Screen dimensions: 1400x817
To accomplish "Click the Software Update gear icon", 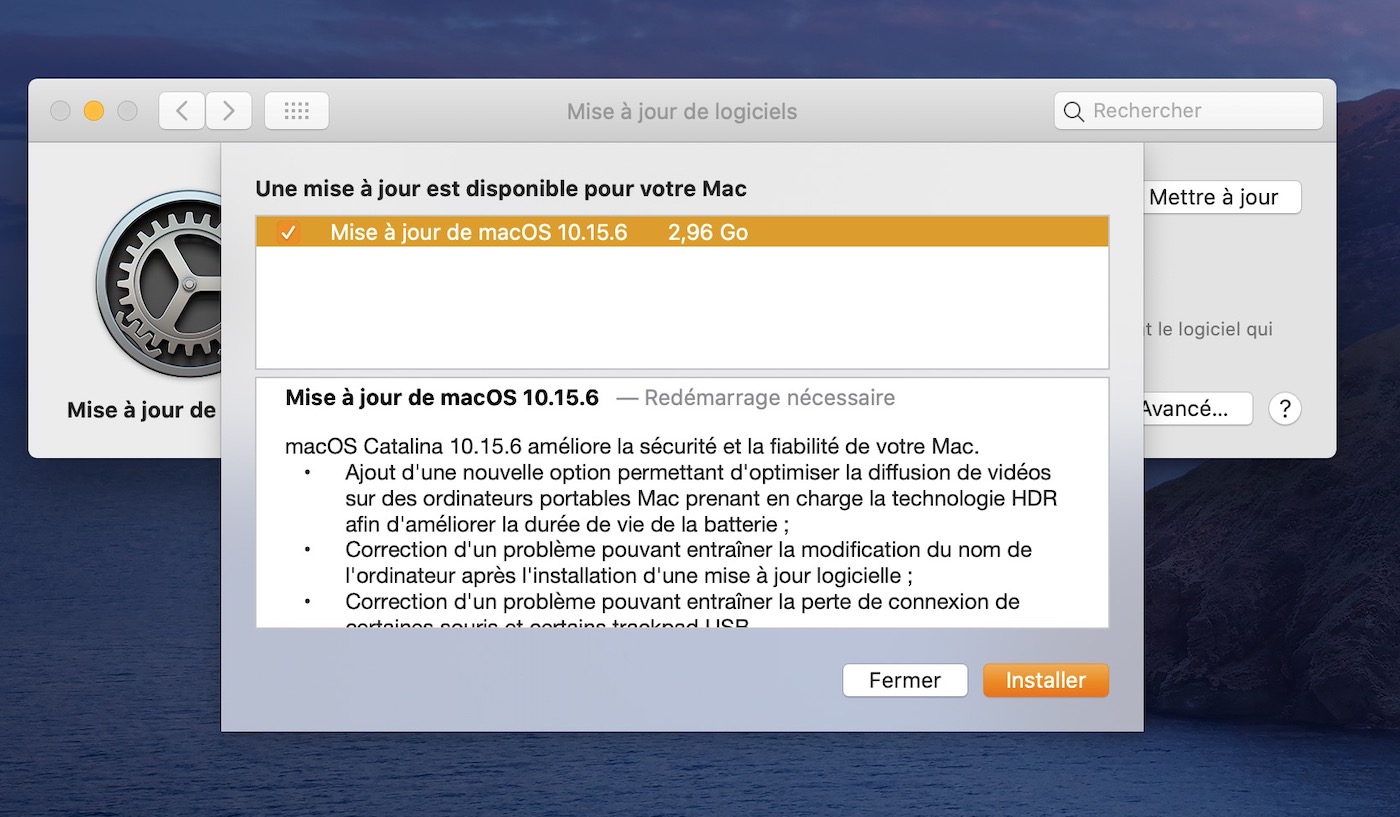I will pyautogui.click(x=158, y=283).
